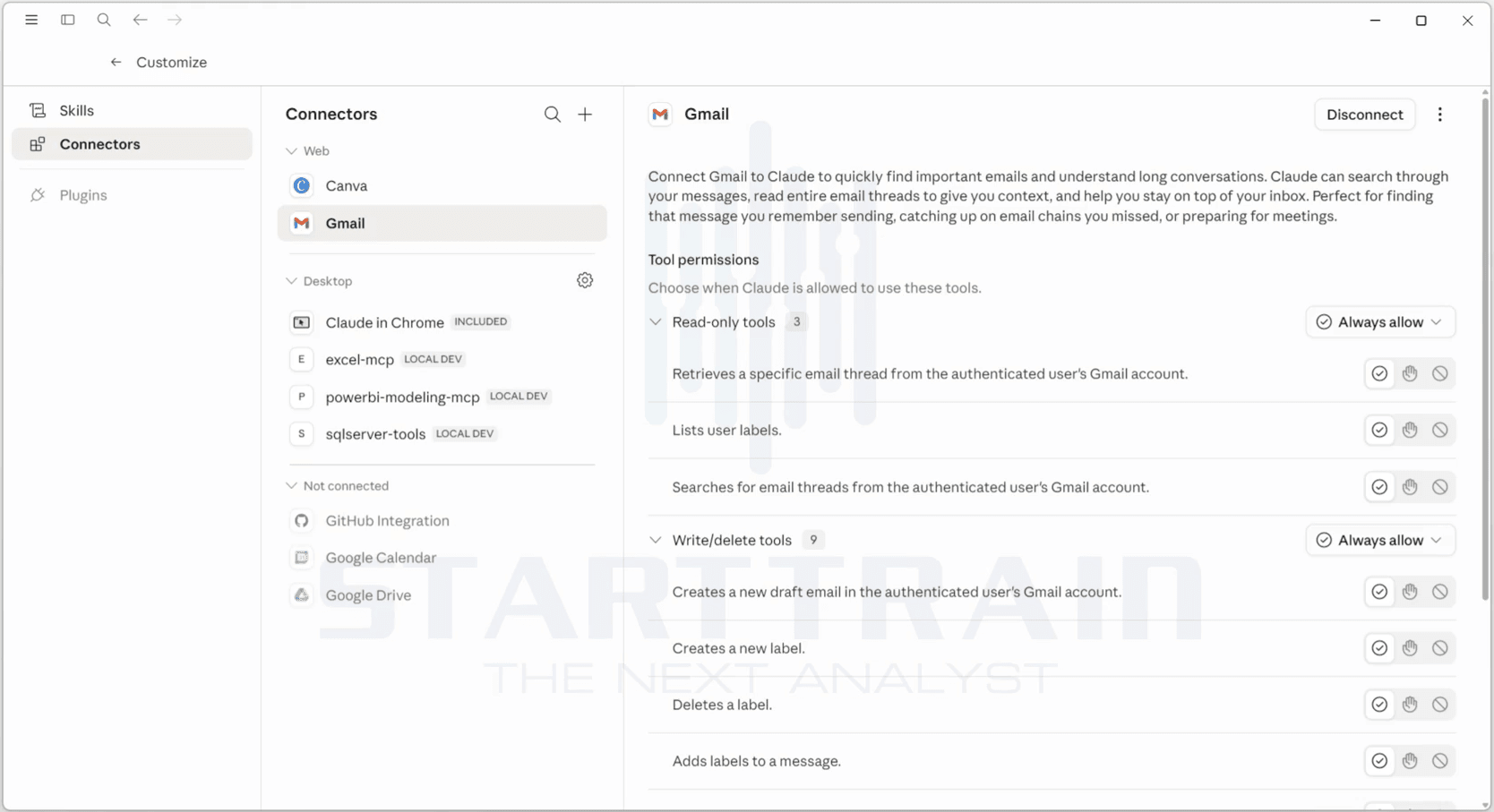This screenshot has width=1494, height=812.
Task: Open Google Drive connector
Action: click(x=442, y=595)
